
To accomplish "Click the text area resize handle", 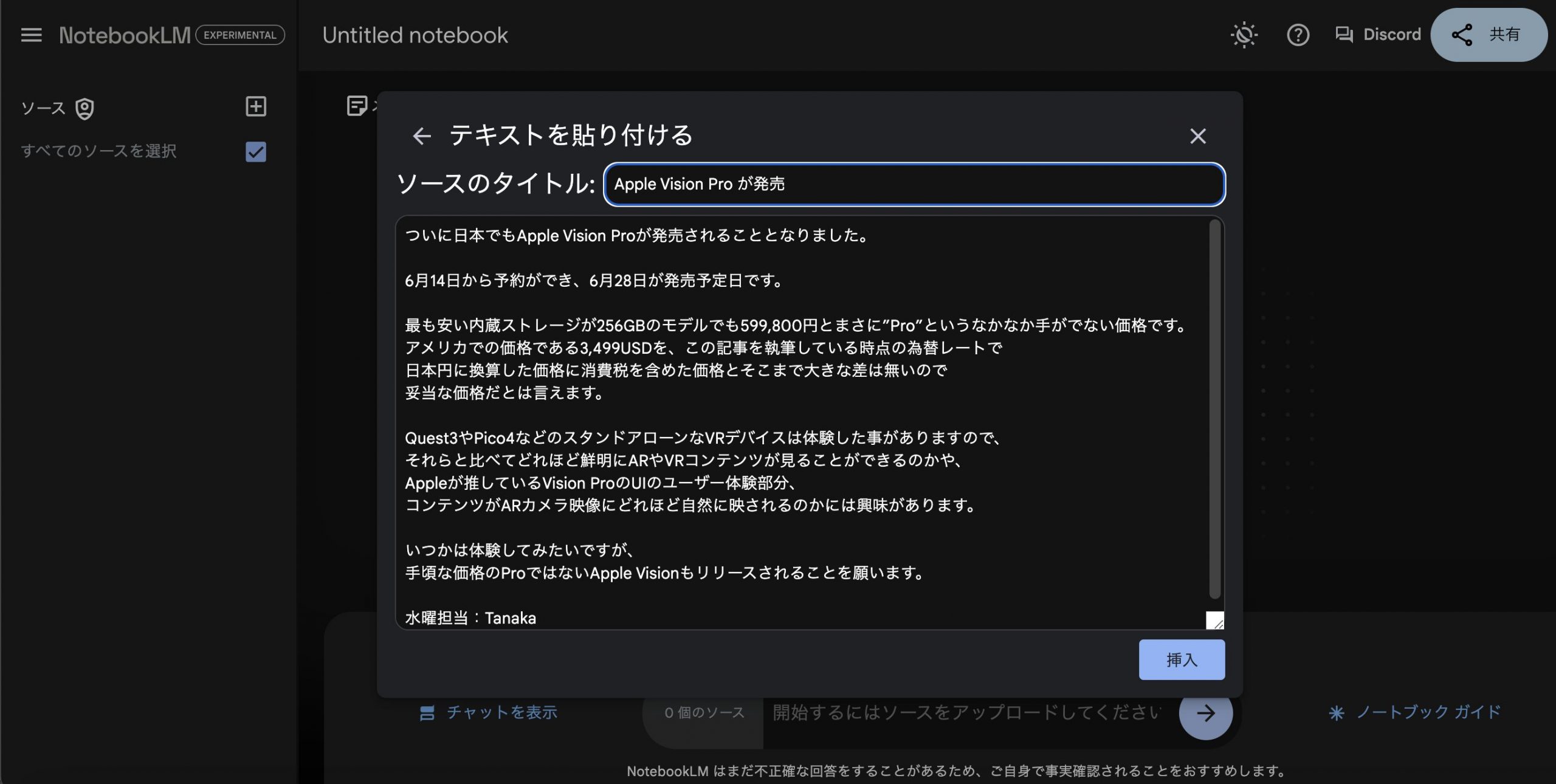I will (1215, 621).
